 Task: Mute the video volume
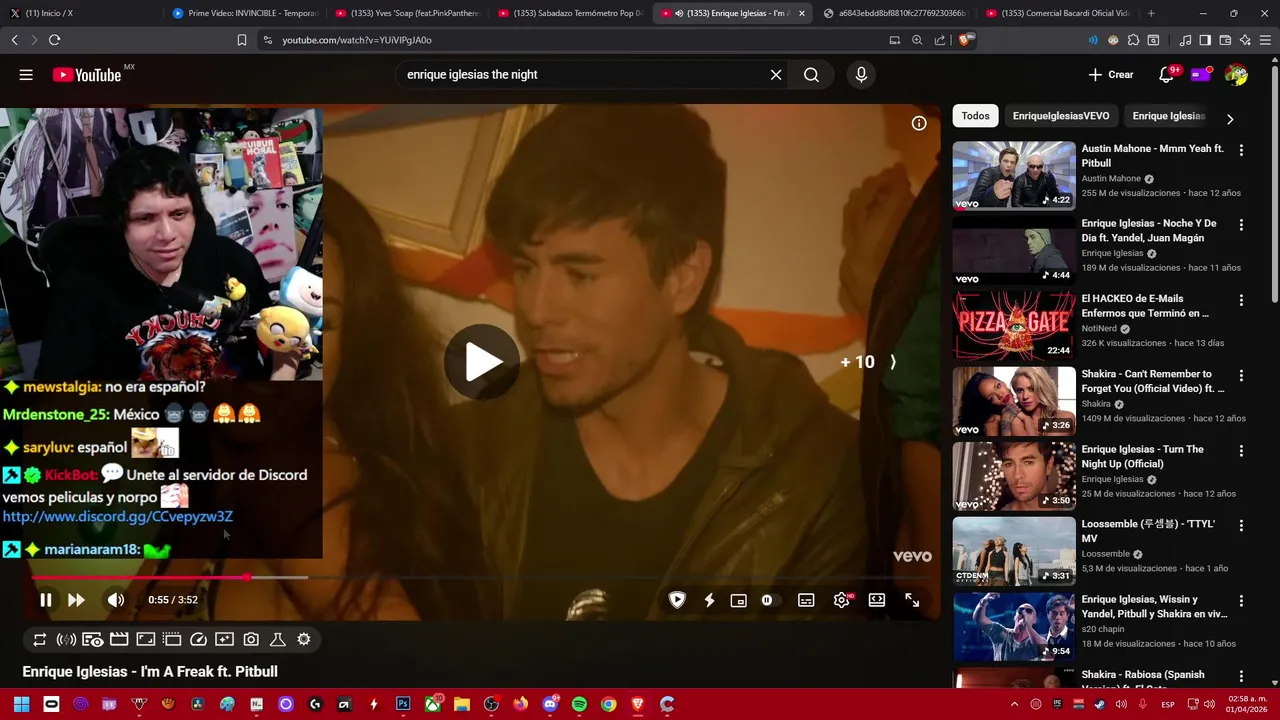[x=115, y=600]
